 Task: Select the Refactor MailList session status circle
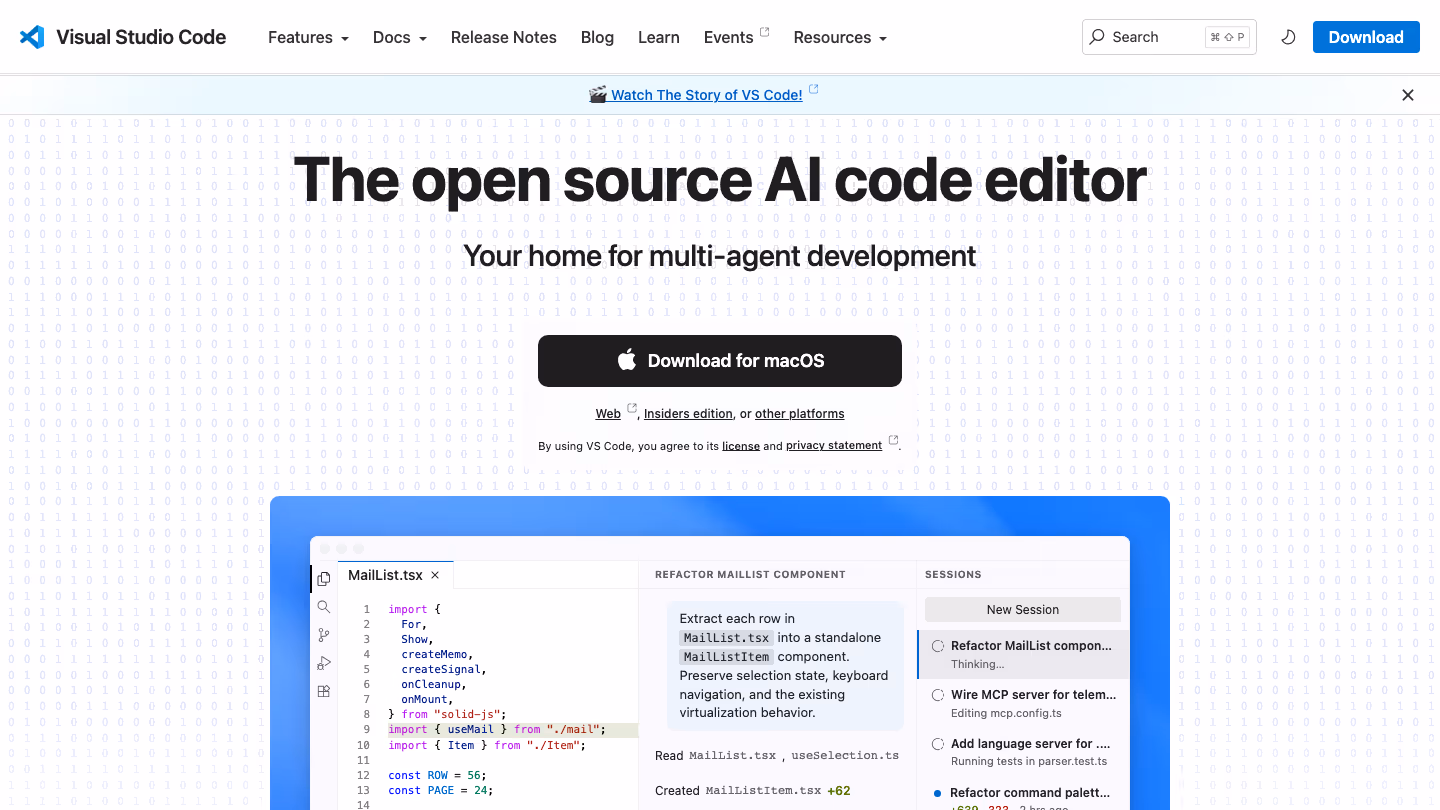(938, 646)
